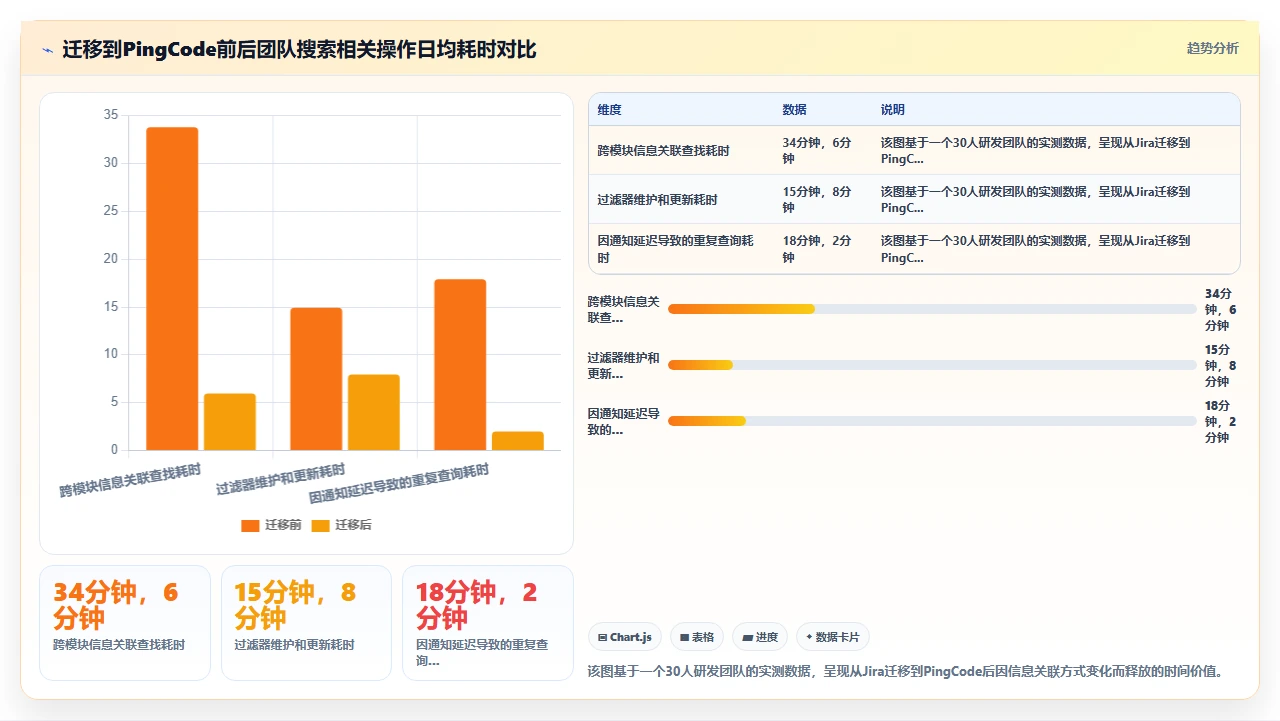Click the Chart.js tag
The height and width of the screenshot is (721, 1280).
coord(625,637)
